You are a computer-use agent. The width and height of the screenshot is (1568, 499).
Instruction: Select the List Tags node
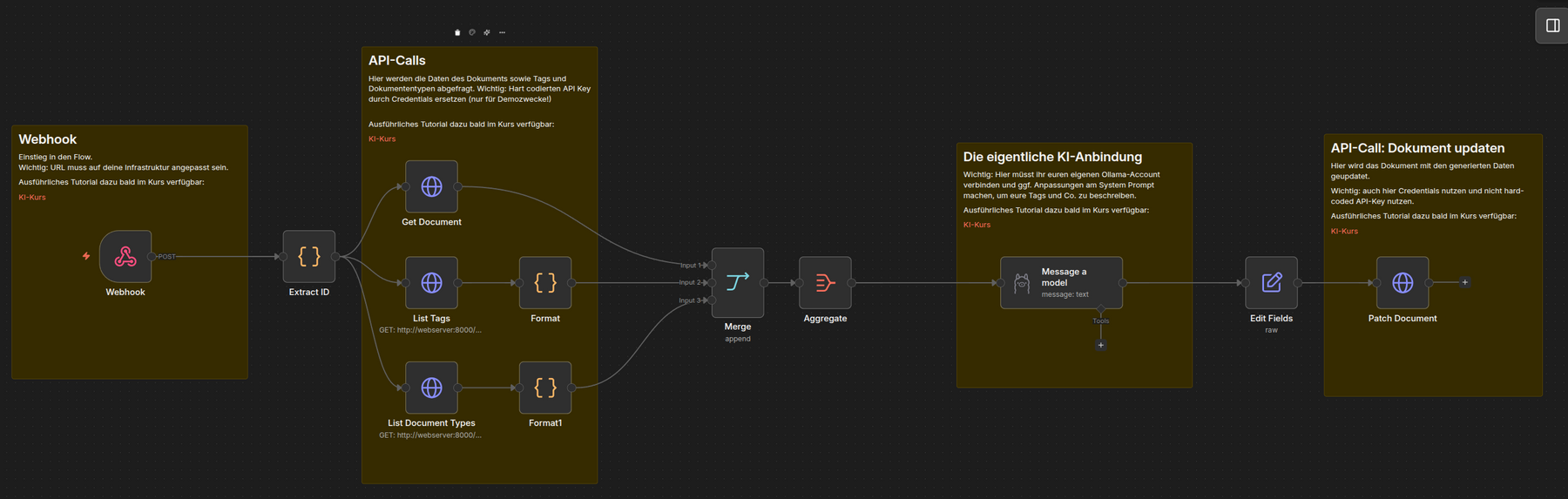click(x=431, y=282)
